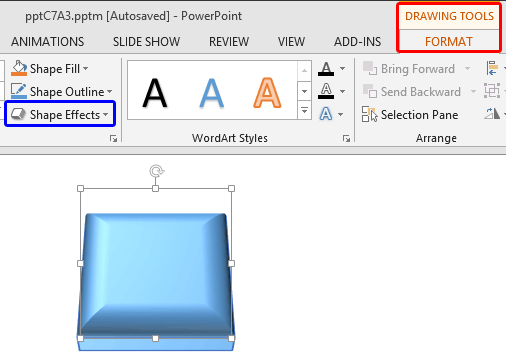Click the top-left shape resize handle

click(80, 189)
